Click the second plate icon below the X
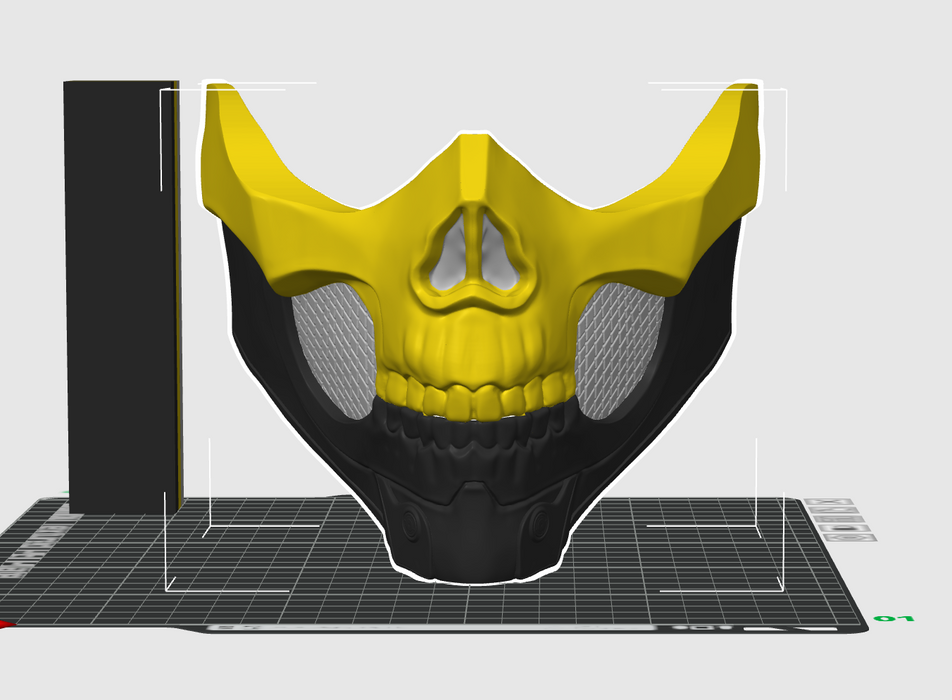The width and height of the screenshot is (952, 700). point(836,512)
